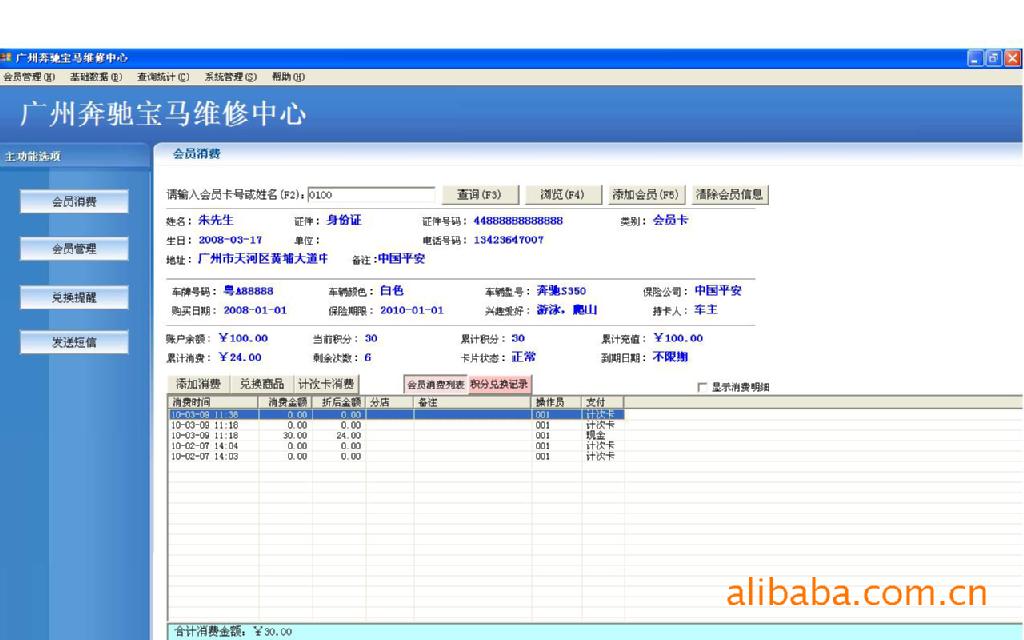The height and width of the screenshot is (640, 1024).
Task: Click the app icon in the title bar
Action: (x=5, y=59)
